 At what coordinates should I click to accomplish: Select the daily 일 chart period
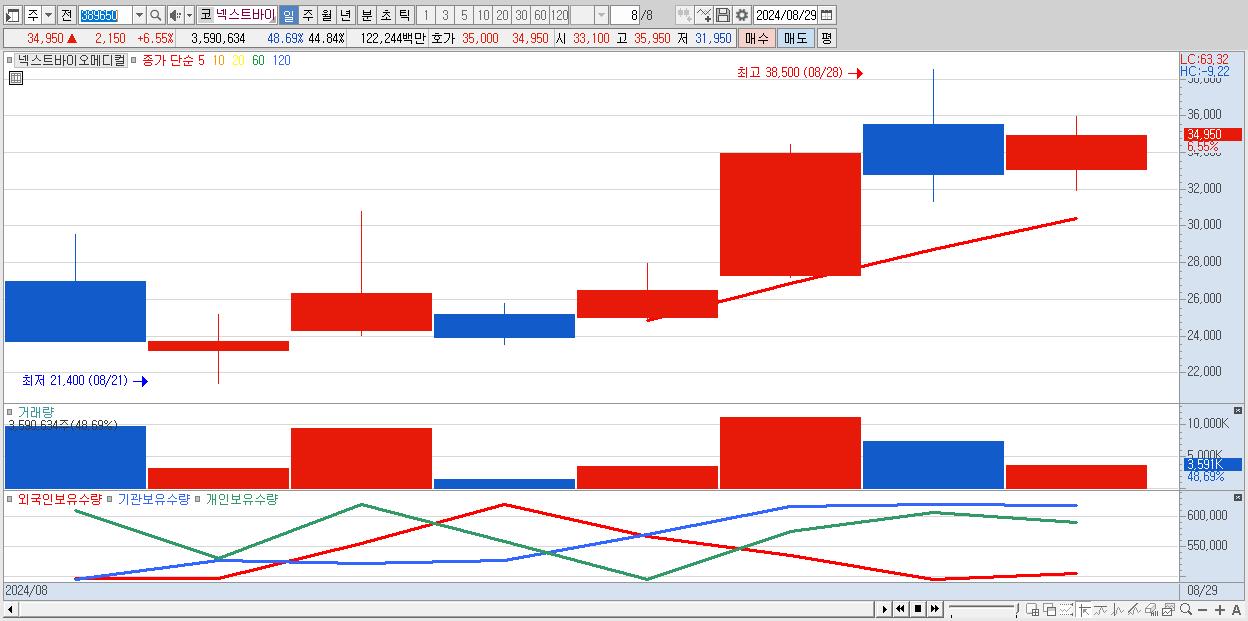click(287, 15)
